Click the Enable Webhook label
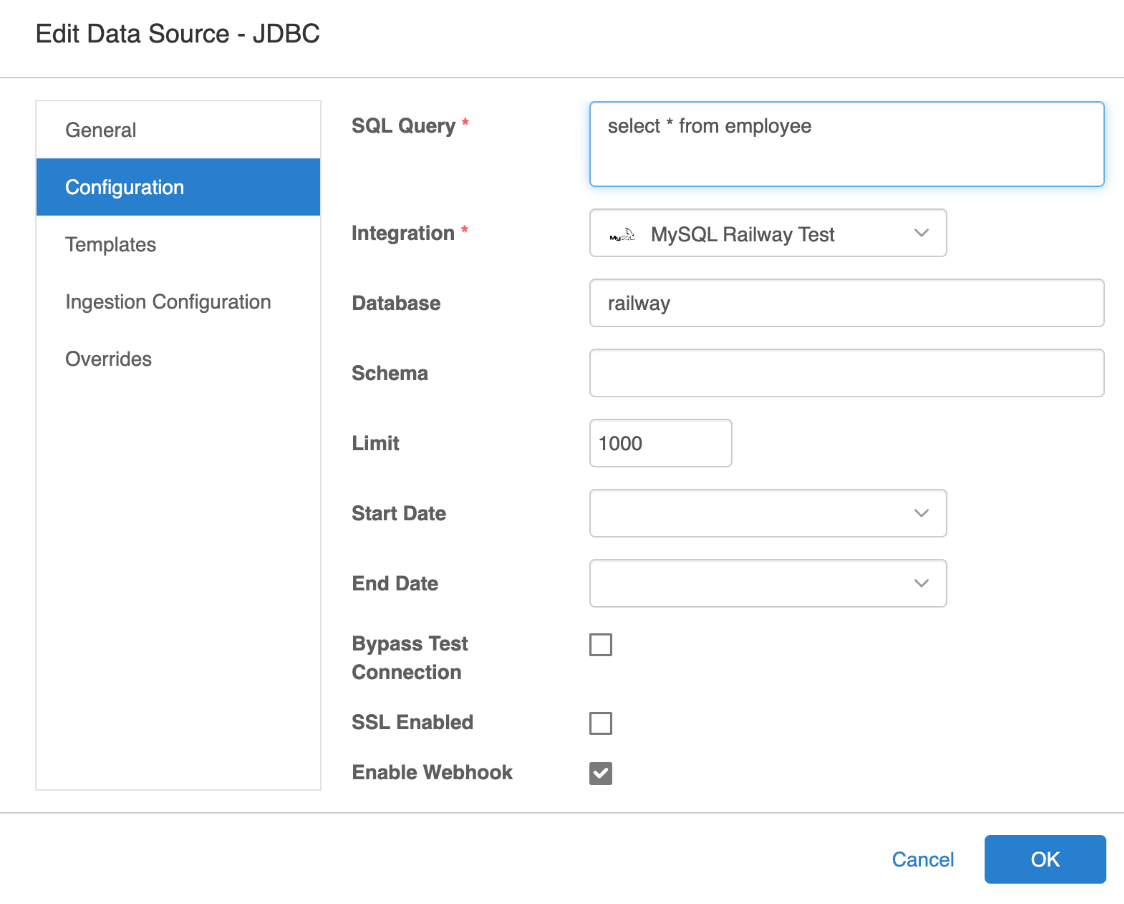The height and width of the screenshot is (904, 1124). (432, 773)
